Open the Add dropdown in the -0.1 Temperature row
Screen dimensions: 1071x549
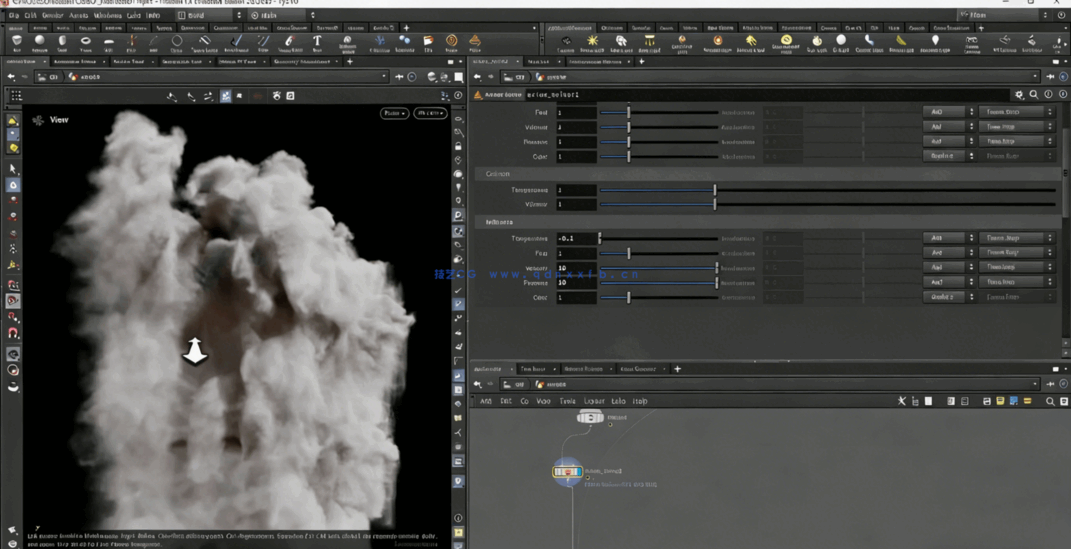coord(949,238)
